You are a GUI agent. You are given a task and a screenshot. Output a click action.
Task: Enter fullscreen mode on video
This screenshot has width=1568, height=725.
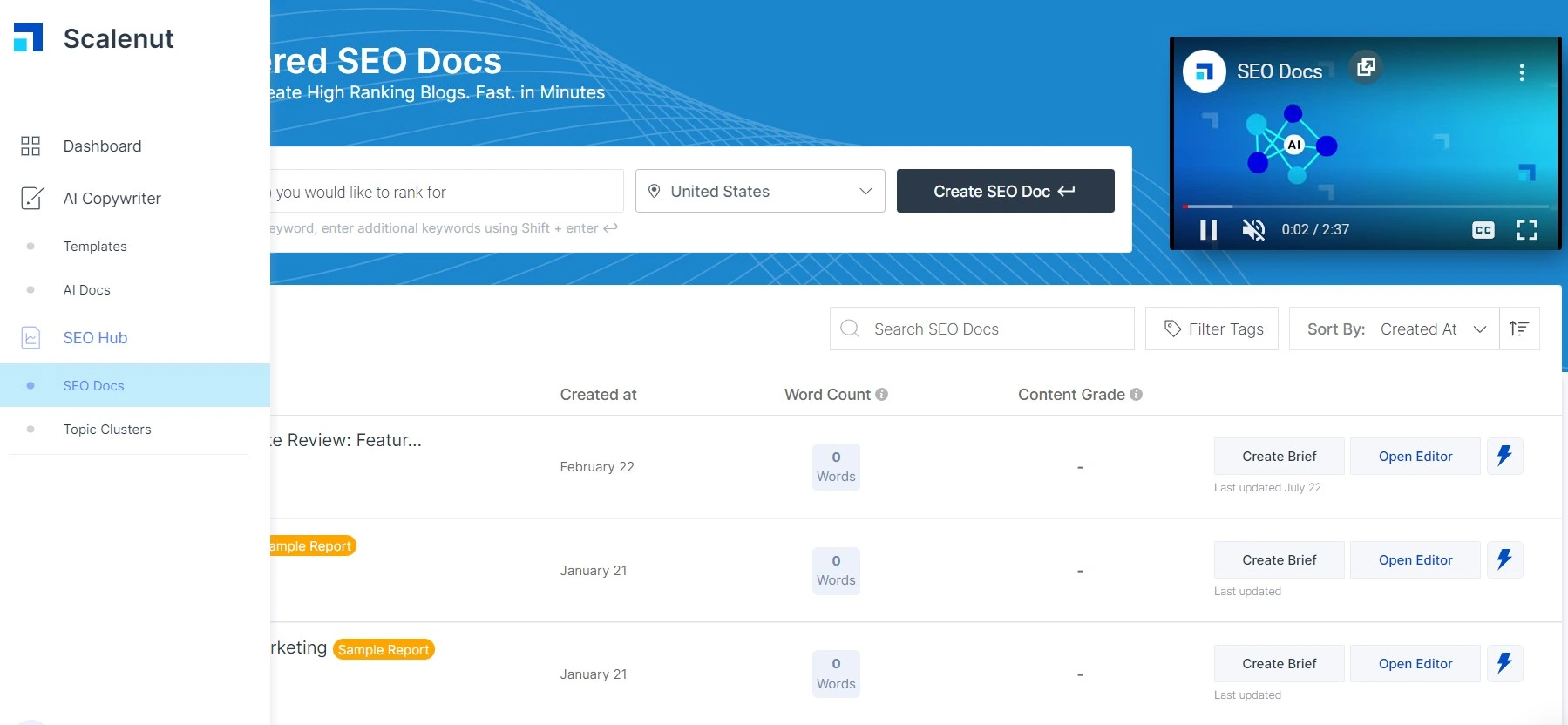click(x=1526, y=230)
